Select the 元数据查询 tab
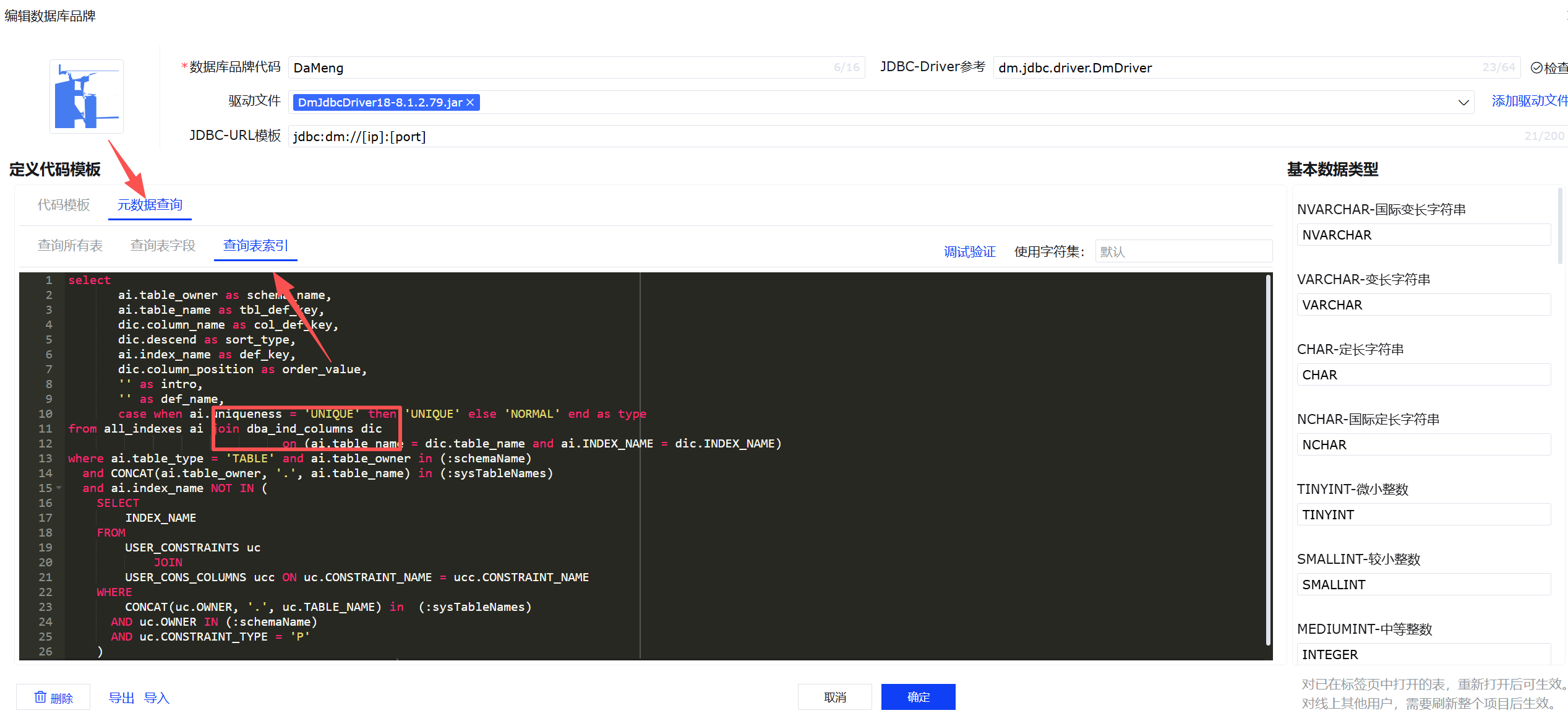The height and width of the screenshot is (713, 1568). coord(150,205)
